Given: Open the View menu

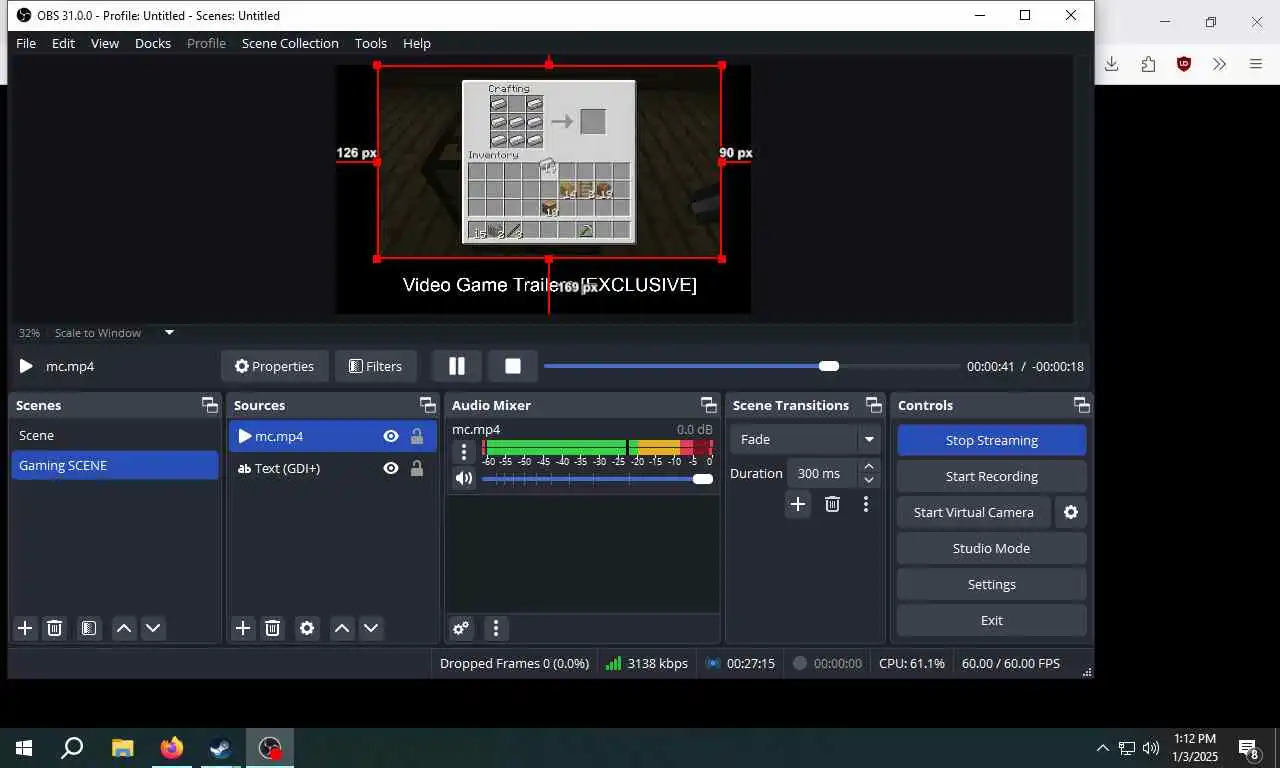Looking at the screenshot, I should (105, 43).
